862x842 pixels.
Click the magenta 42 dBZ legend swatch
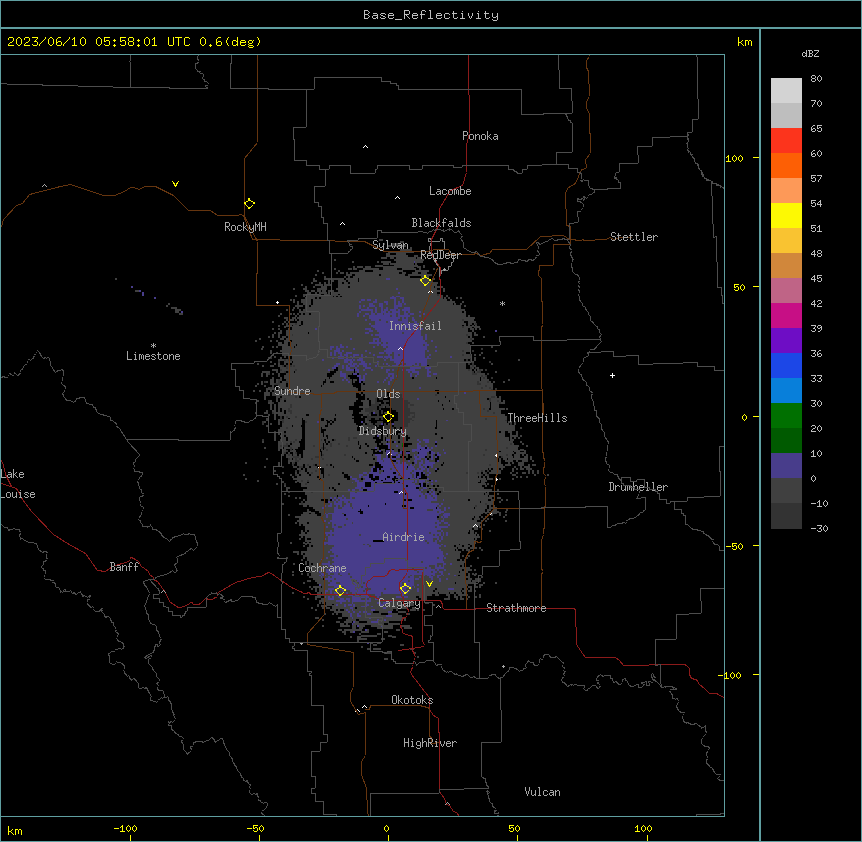[x=787, y=315]
